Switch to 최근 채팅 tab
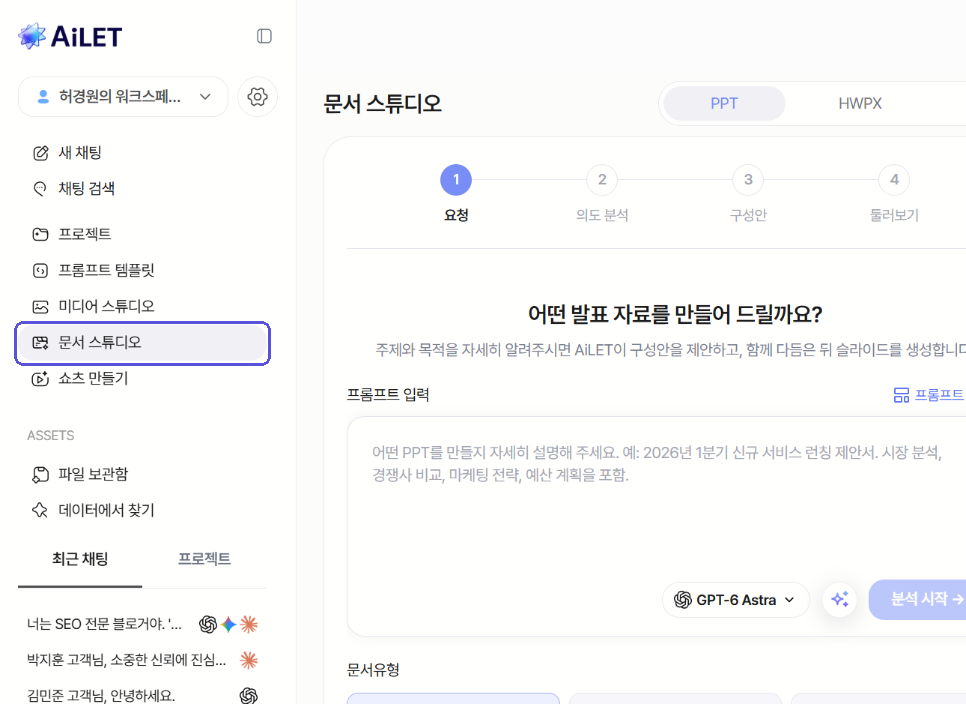Viewport: 966px width, 704px height. pos(80,559)
